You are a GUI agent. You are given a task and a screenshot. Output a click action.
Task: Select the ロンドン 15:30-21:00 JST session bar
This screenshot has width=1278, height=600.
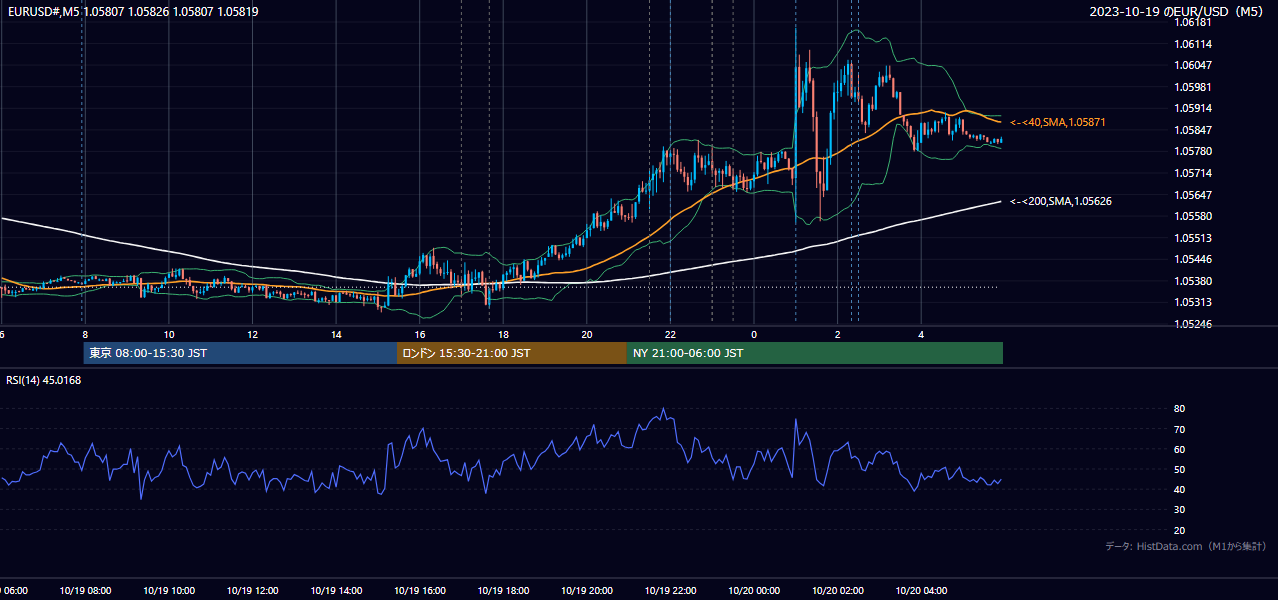pos(512,353)
